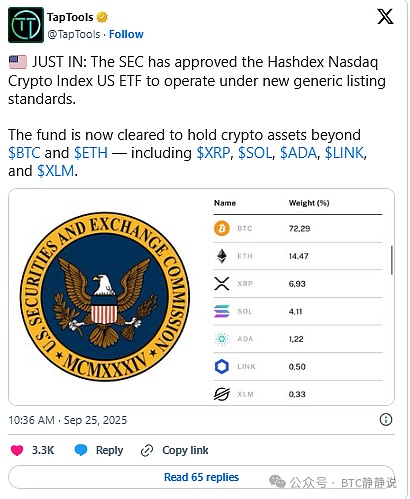Open the $LINK cashtag link

pos(344,153)
